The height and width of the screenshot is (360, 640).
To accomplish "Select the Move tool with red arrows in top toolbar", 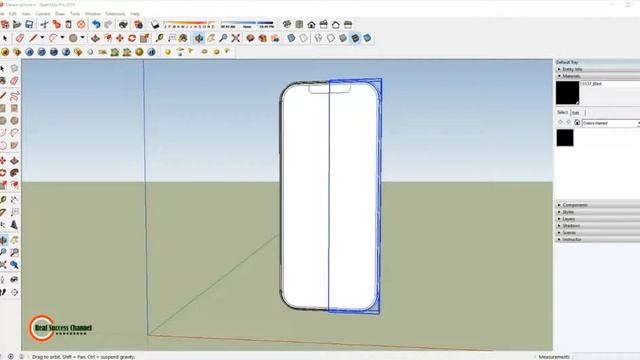I will click(x=120, y=38).
